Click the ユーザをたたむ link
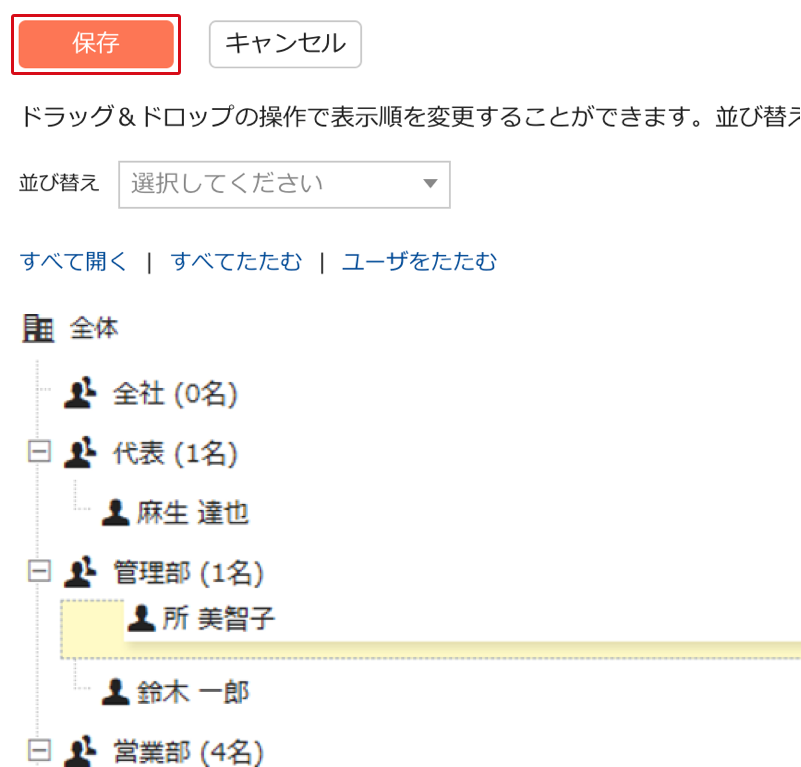The width and height of the screenshot is (801, 767). click(419, 262)
